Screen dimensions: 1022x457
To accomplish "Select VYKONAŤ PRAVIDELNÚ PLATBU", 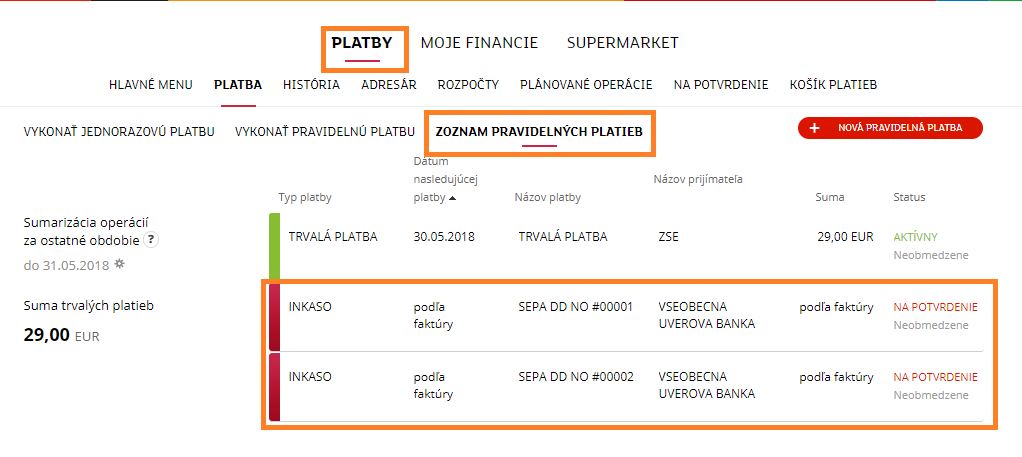I will [325, 132].
